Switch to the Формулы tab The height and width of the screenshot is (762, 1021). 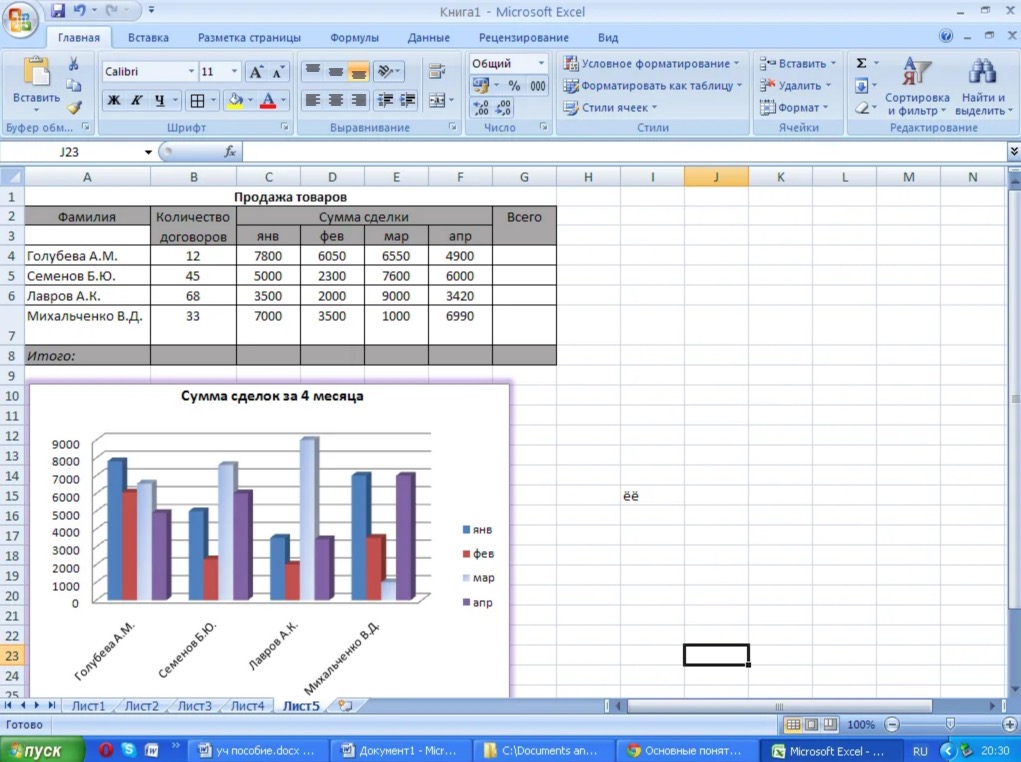tap(354, 38)
